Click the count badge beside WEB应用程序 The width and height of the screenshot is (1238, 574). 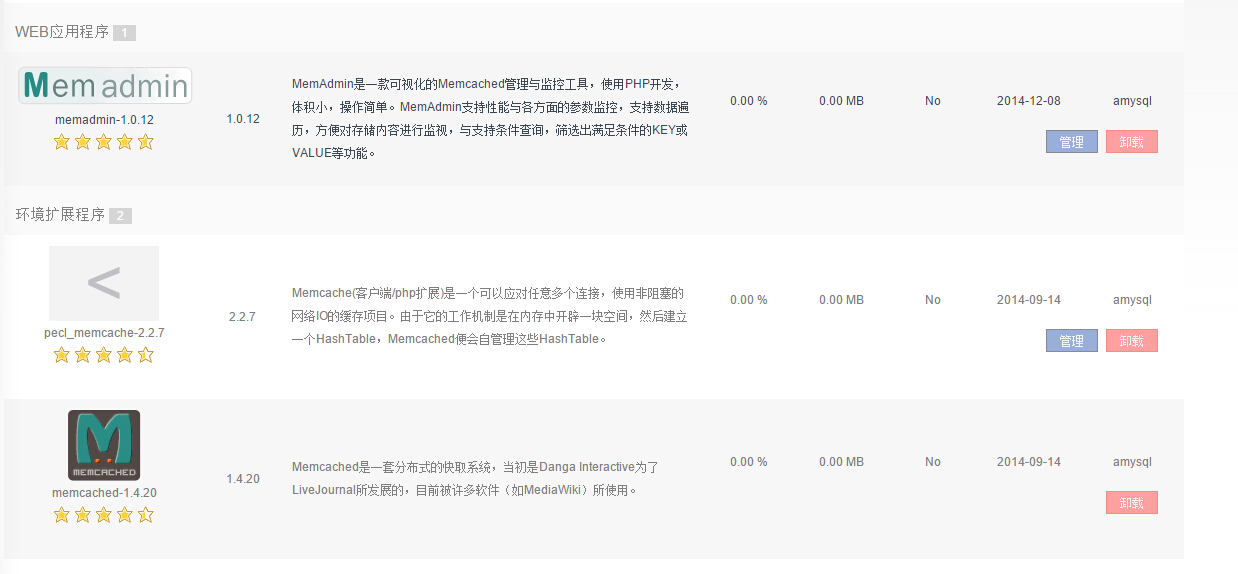point(124,33)
